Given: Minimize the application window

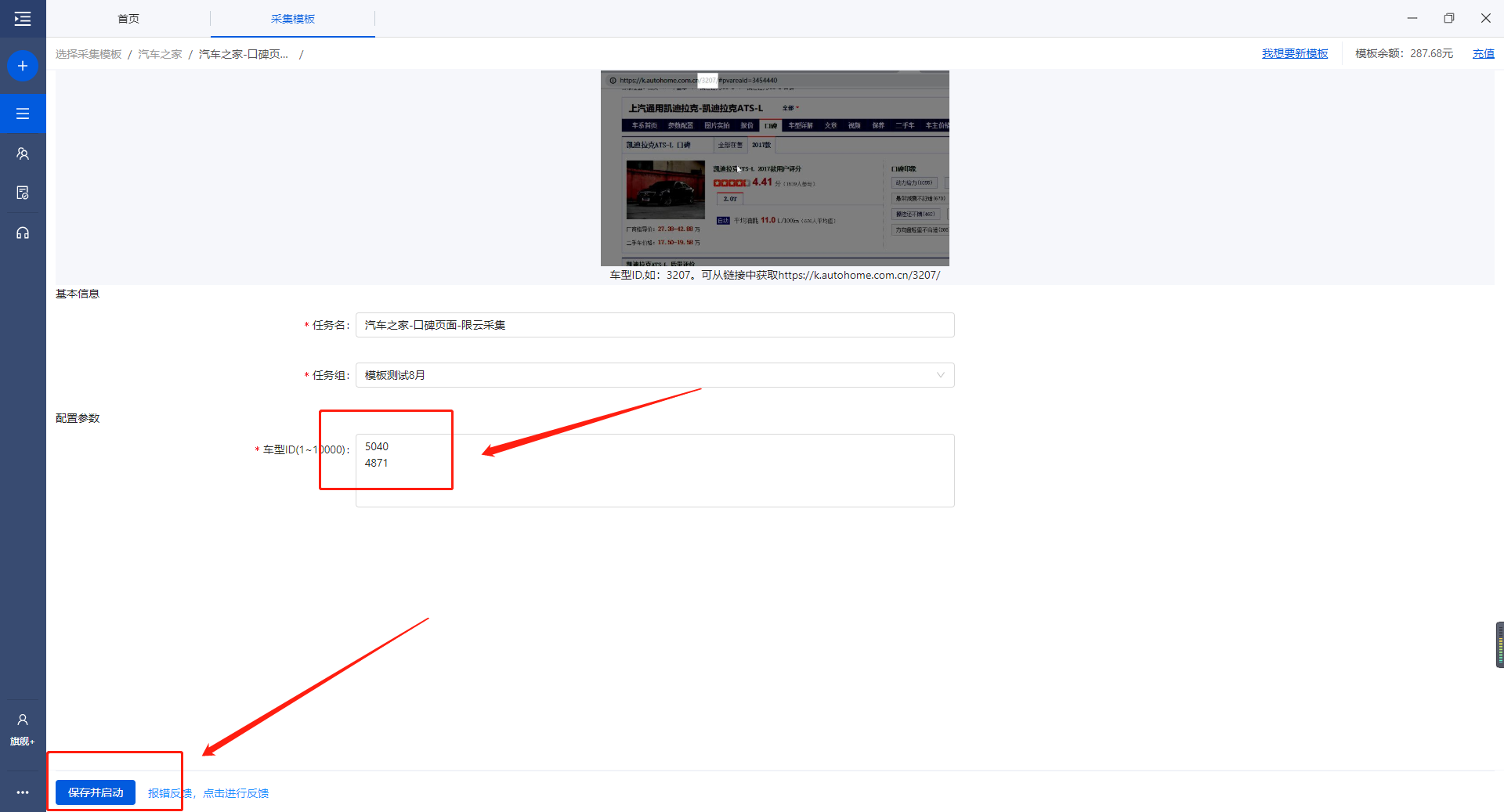Looking at the screenshot, I should [1412, 18].
